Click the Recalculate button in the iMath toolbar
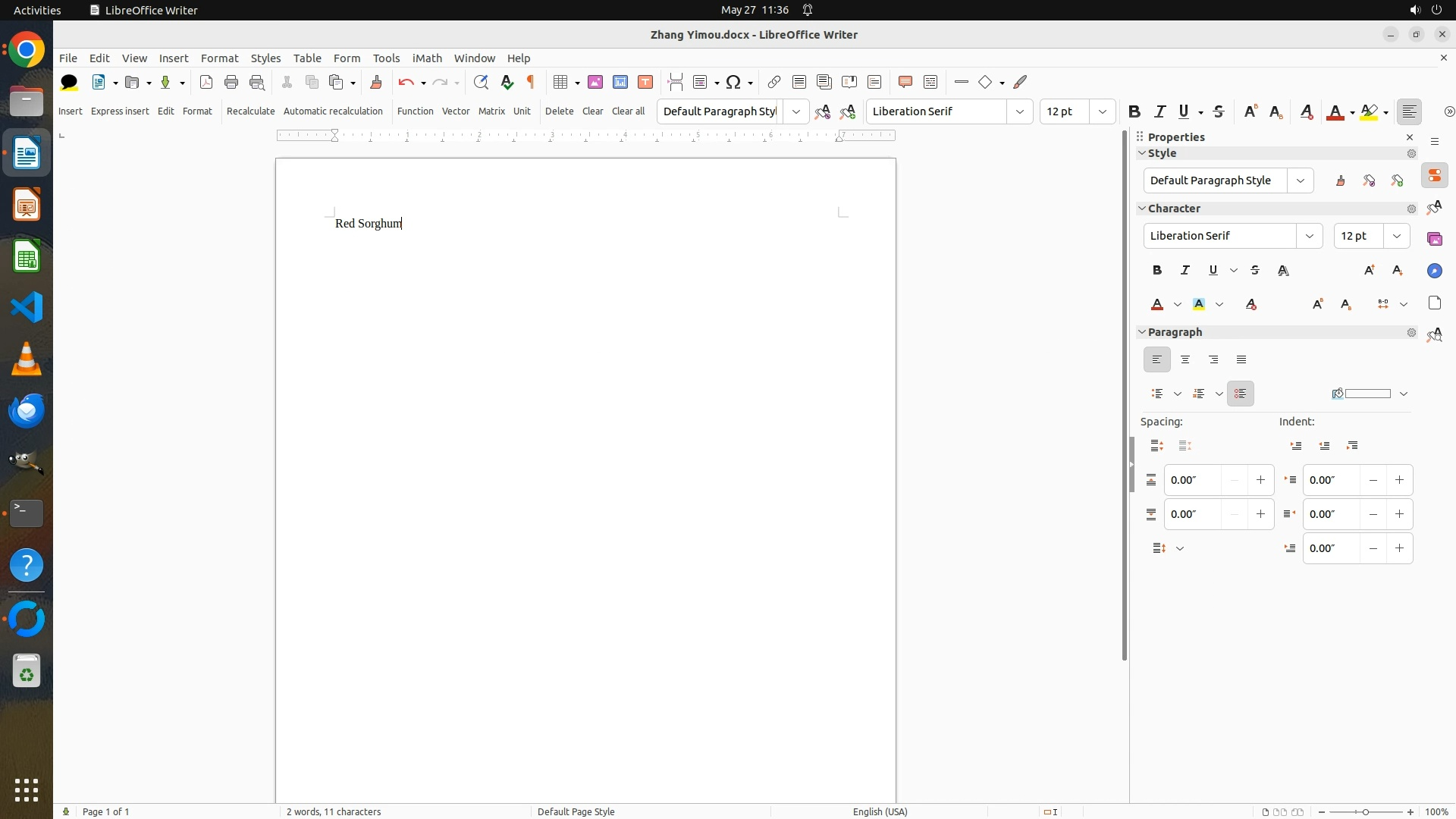The height and width of the screenshot is (819, 1456). point(250,111)
